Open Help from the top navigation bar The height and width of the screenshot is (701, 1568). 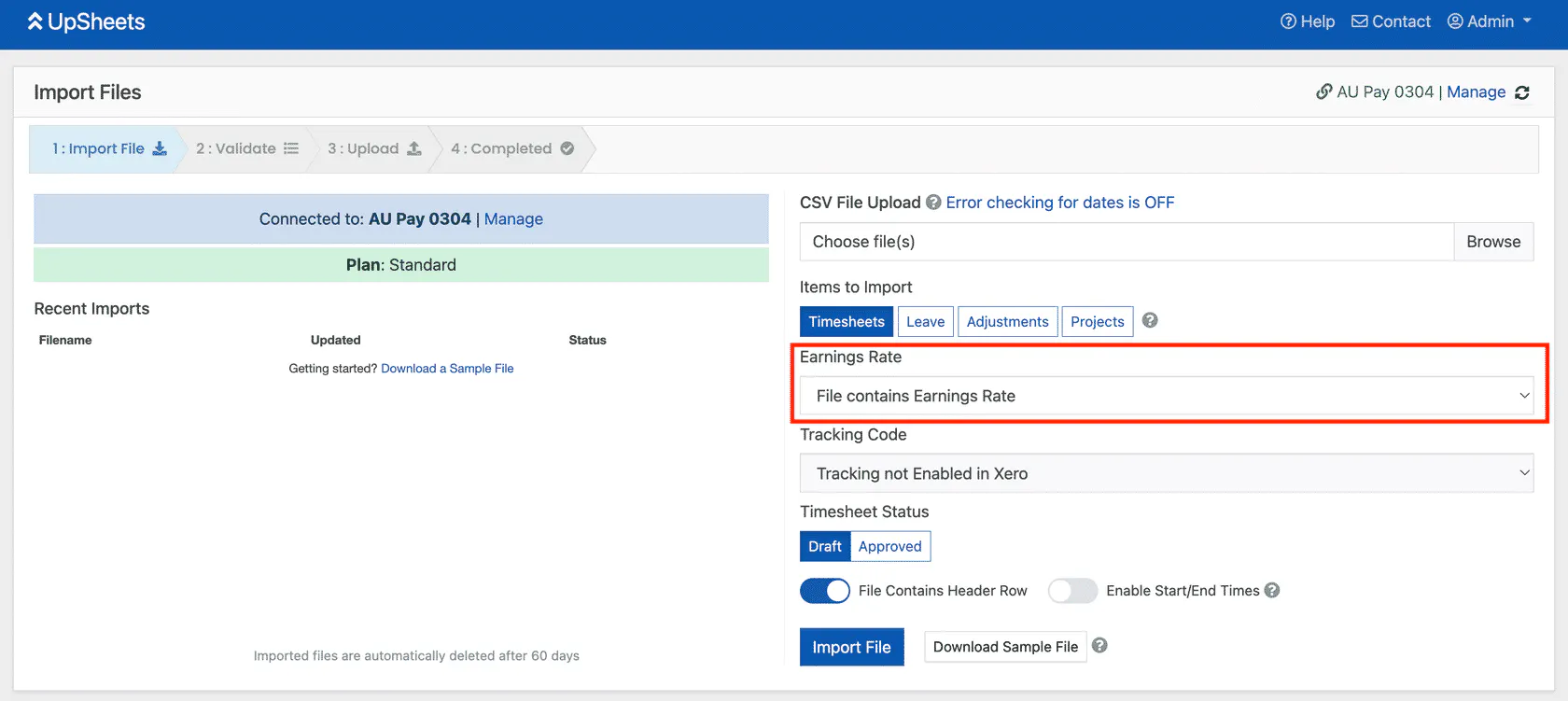coord(1307,21)
